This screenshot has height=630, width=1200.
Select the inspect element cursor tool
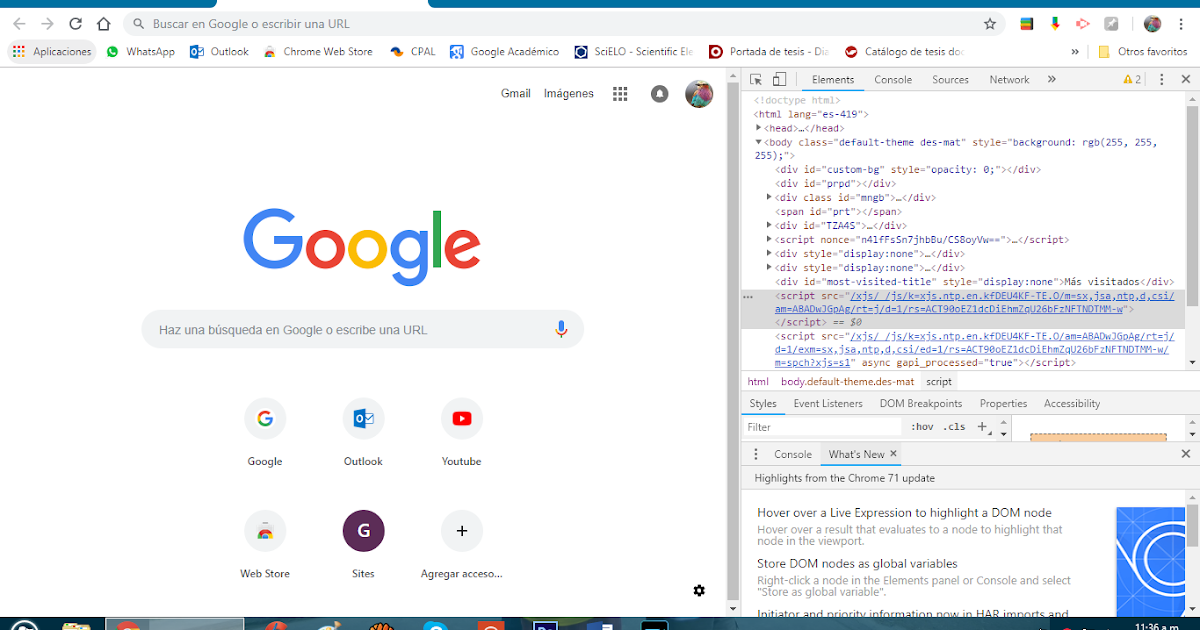click(757, 79)
